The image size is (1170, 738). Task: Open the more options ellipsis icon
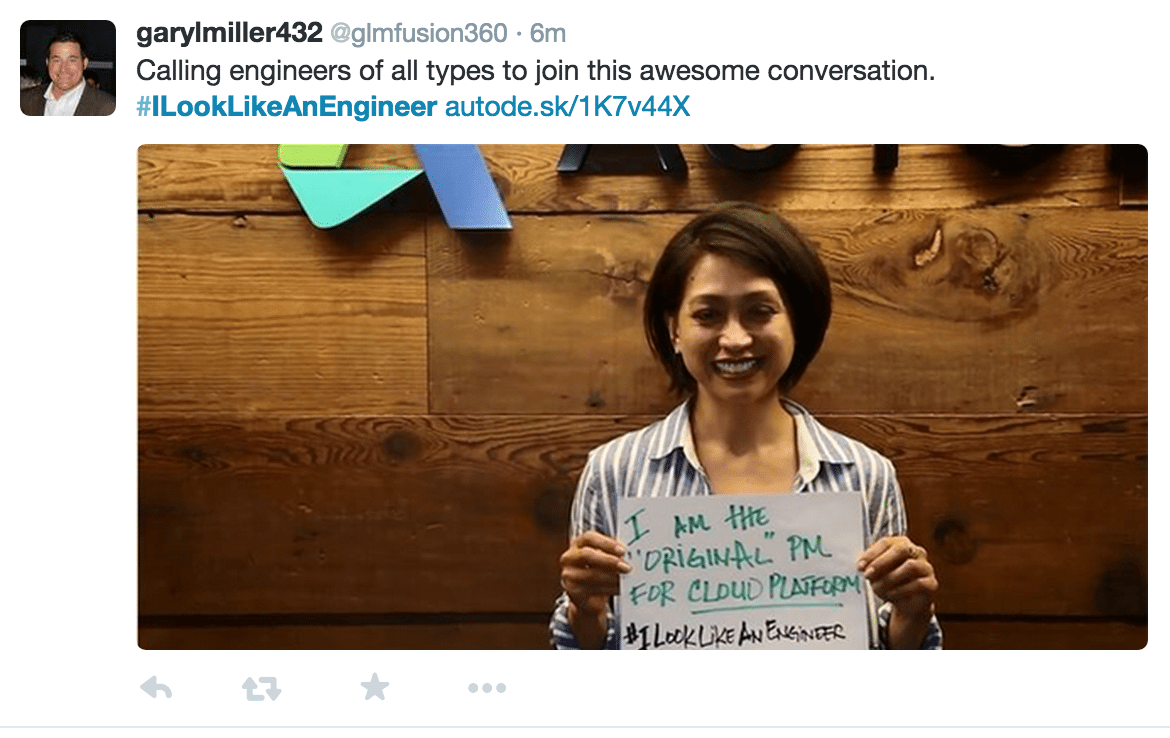(487, 688)
